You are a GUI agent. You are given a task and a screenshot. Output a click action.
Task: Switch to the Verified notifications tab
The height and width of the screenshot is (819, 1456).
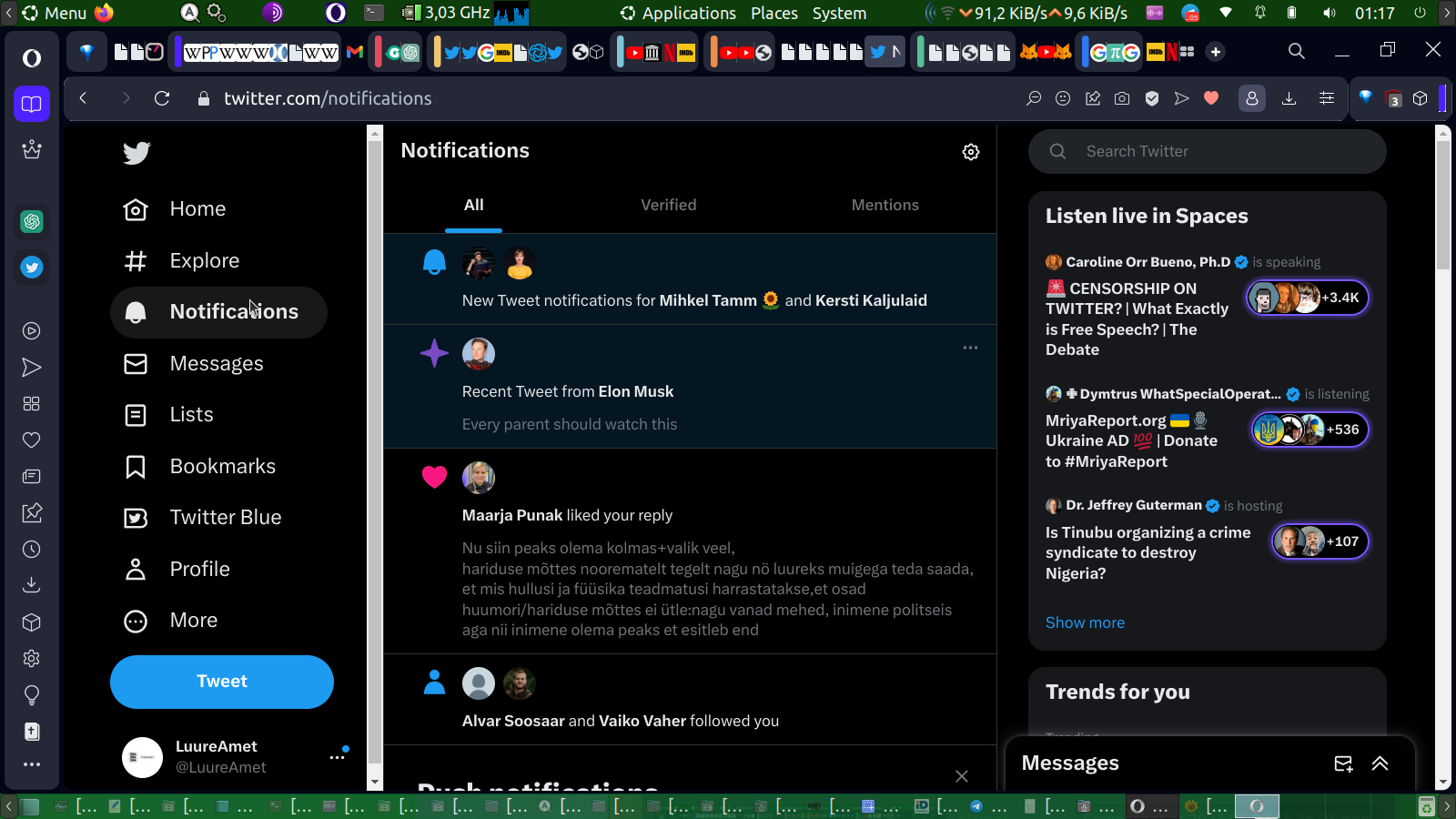tap(669, 206)
